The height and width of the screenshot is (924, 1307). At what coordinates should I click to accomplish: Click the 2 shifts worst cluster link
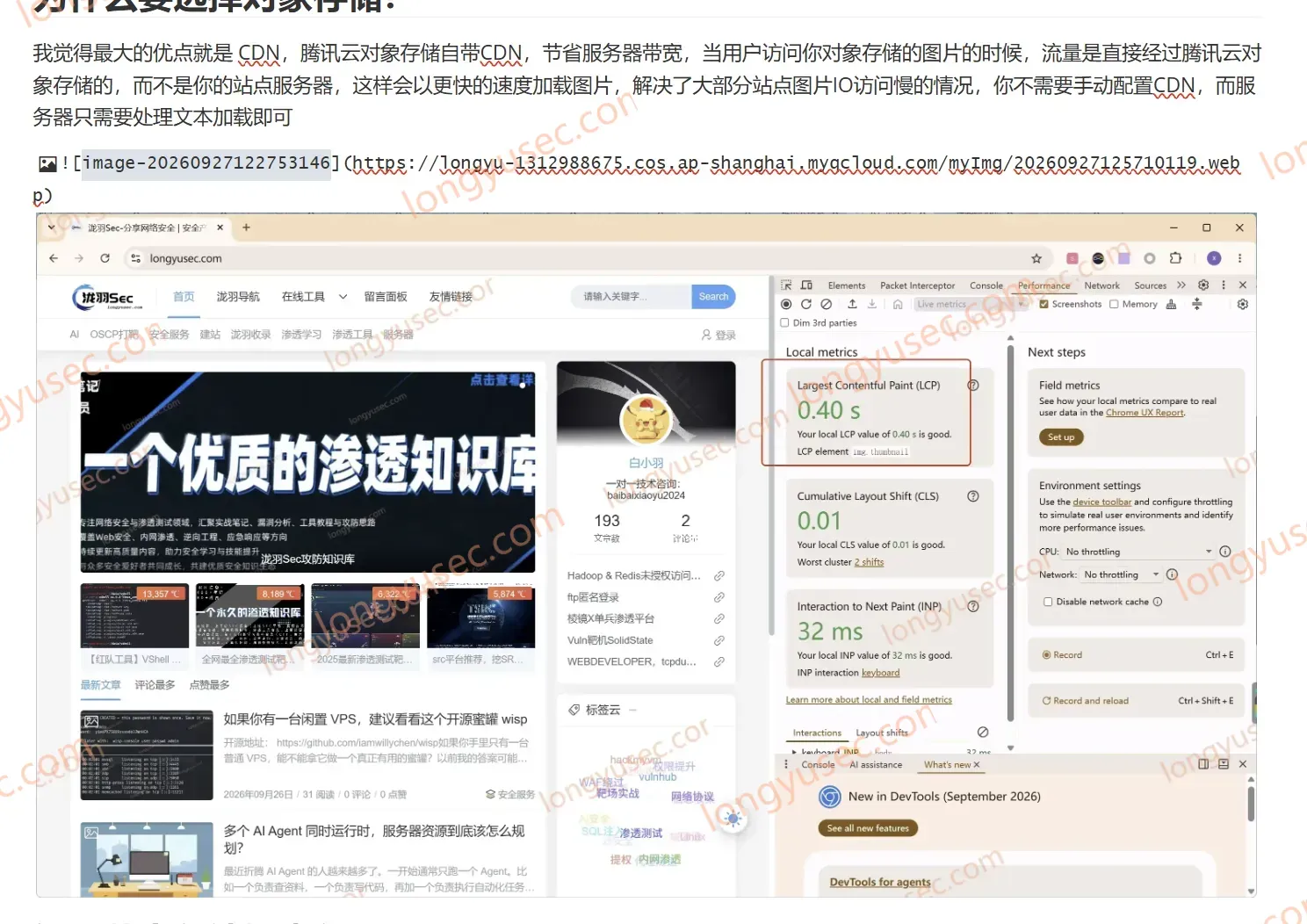869,562
